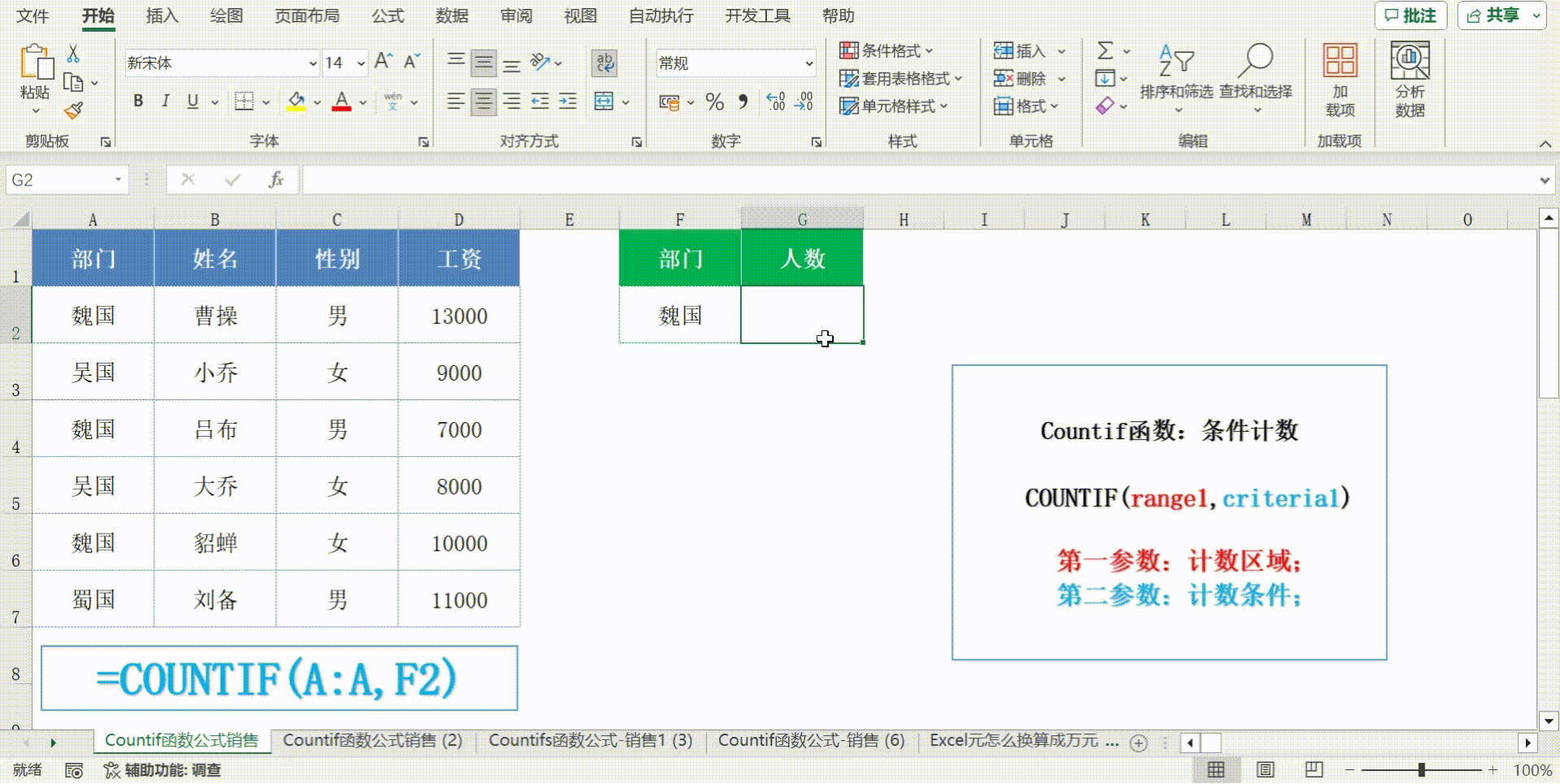This screenshot has height=784, width=1560.
Task: Click the 批注 comments button
Action: pyautogui.click(x=1410, y=15)
